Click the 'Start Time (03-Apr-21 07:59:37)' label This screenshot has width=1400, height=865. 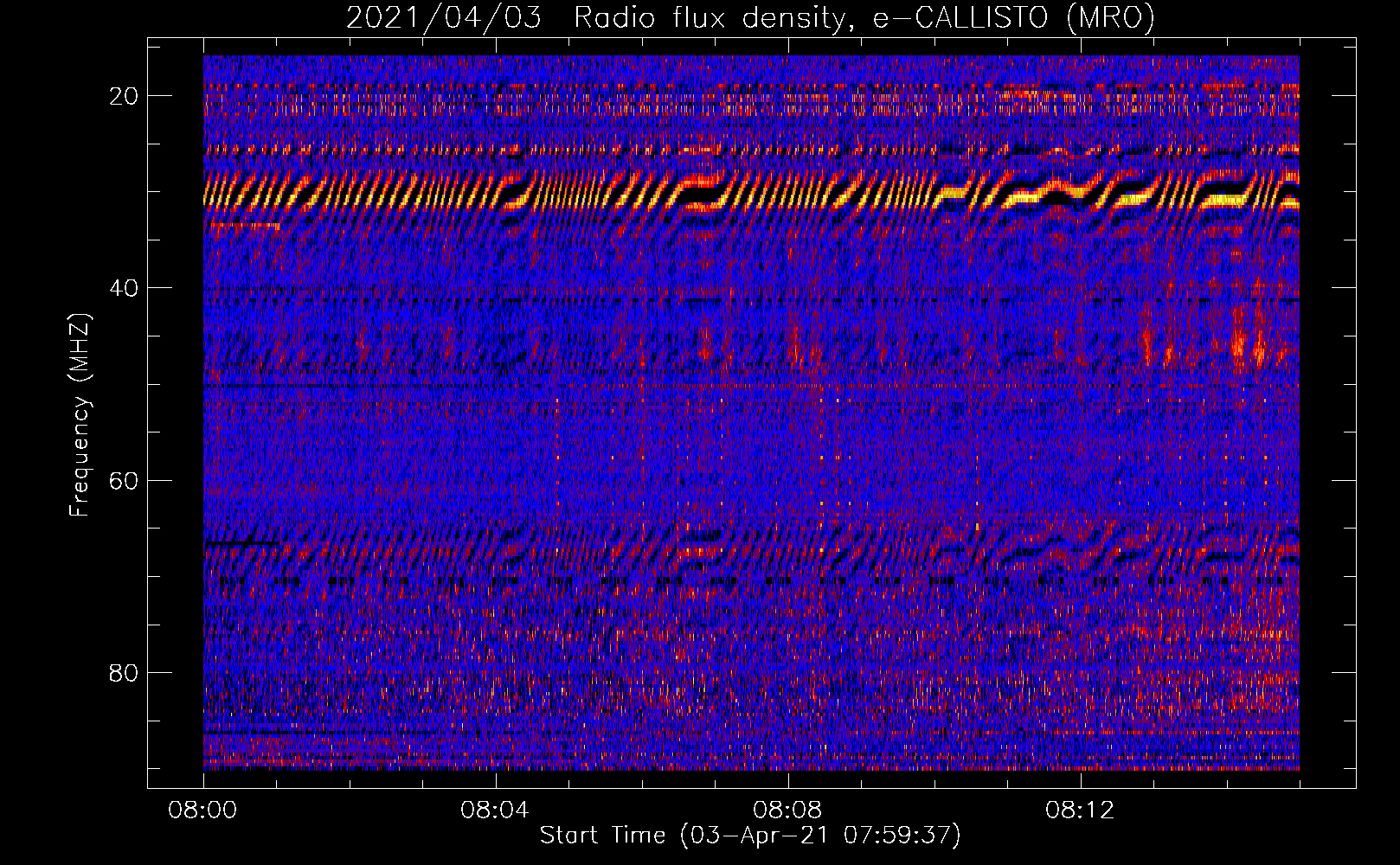tap(750, 836)
